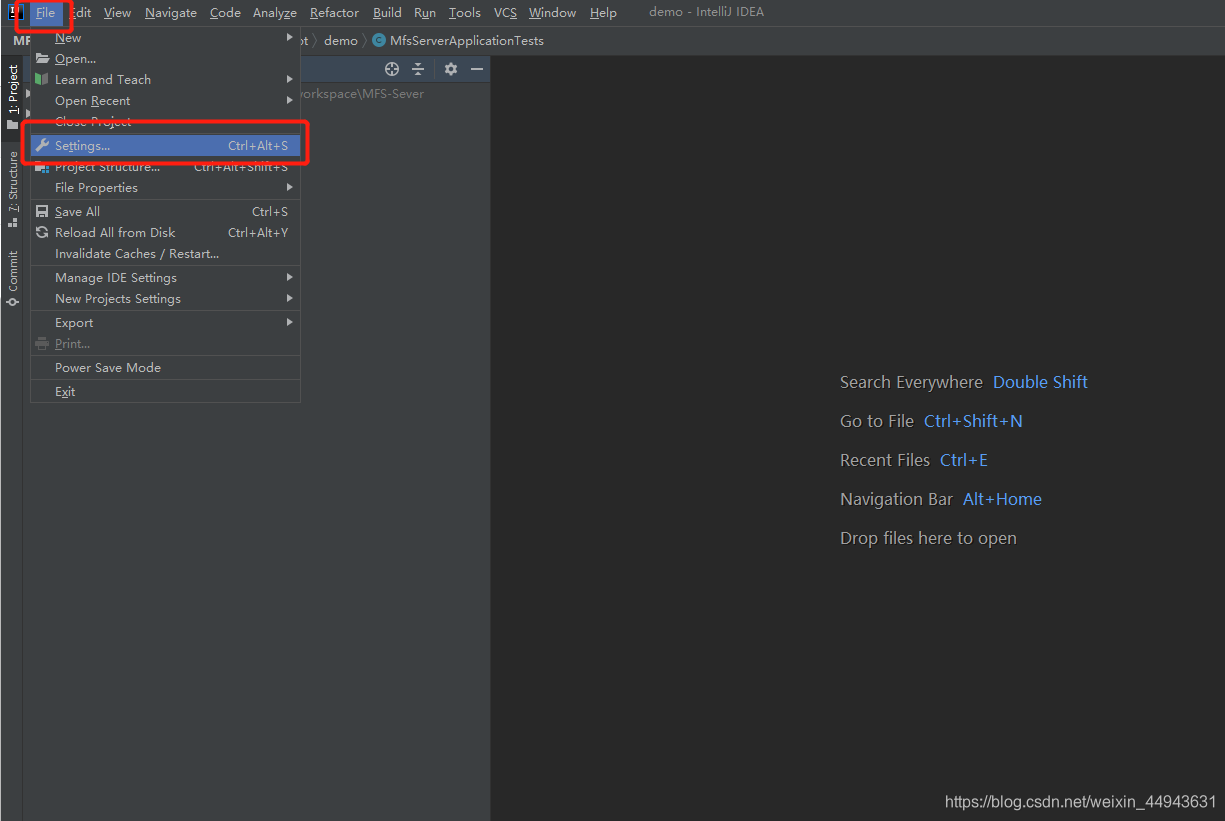Click the Ctrl+Shift+N shortcut hint
This screenshot has height=821, width=1225.
pos(973,421)
